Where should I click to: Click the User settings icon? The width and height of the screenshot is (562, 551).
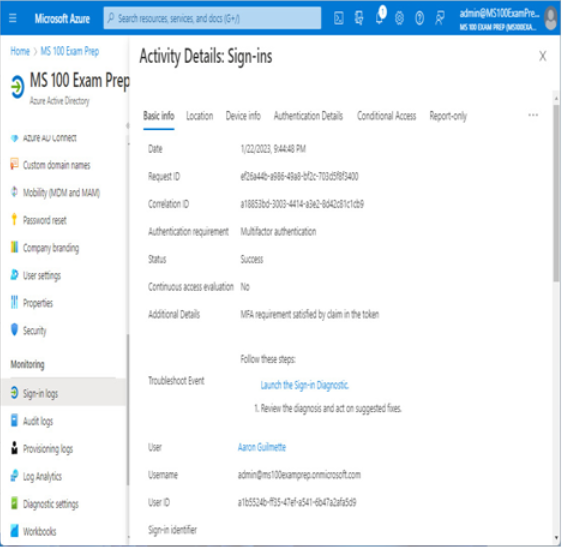tap(14, 275)
